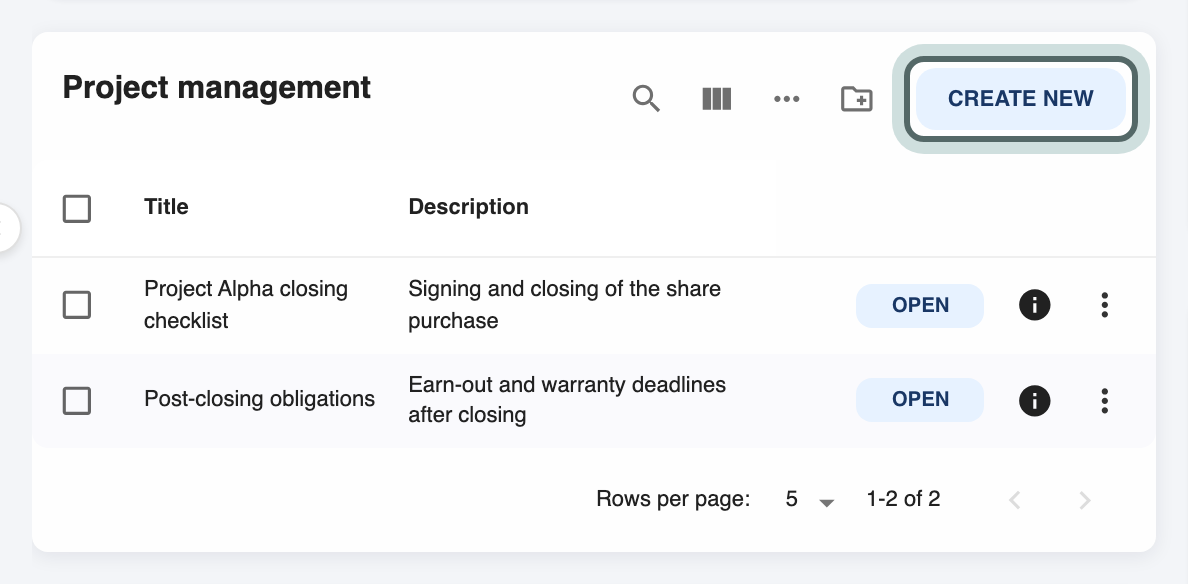Toggle the select-all checkbox in header

click(x=77, y=208)
